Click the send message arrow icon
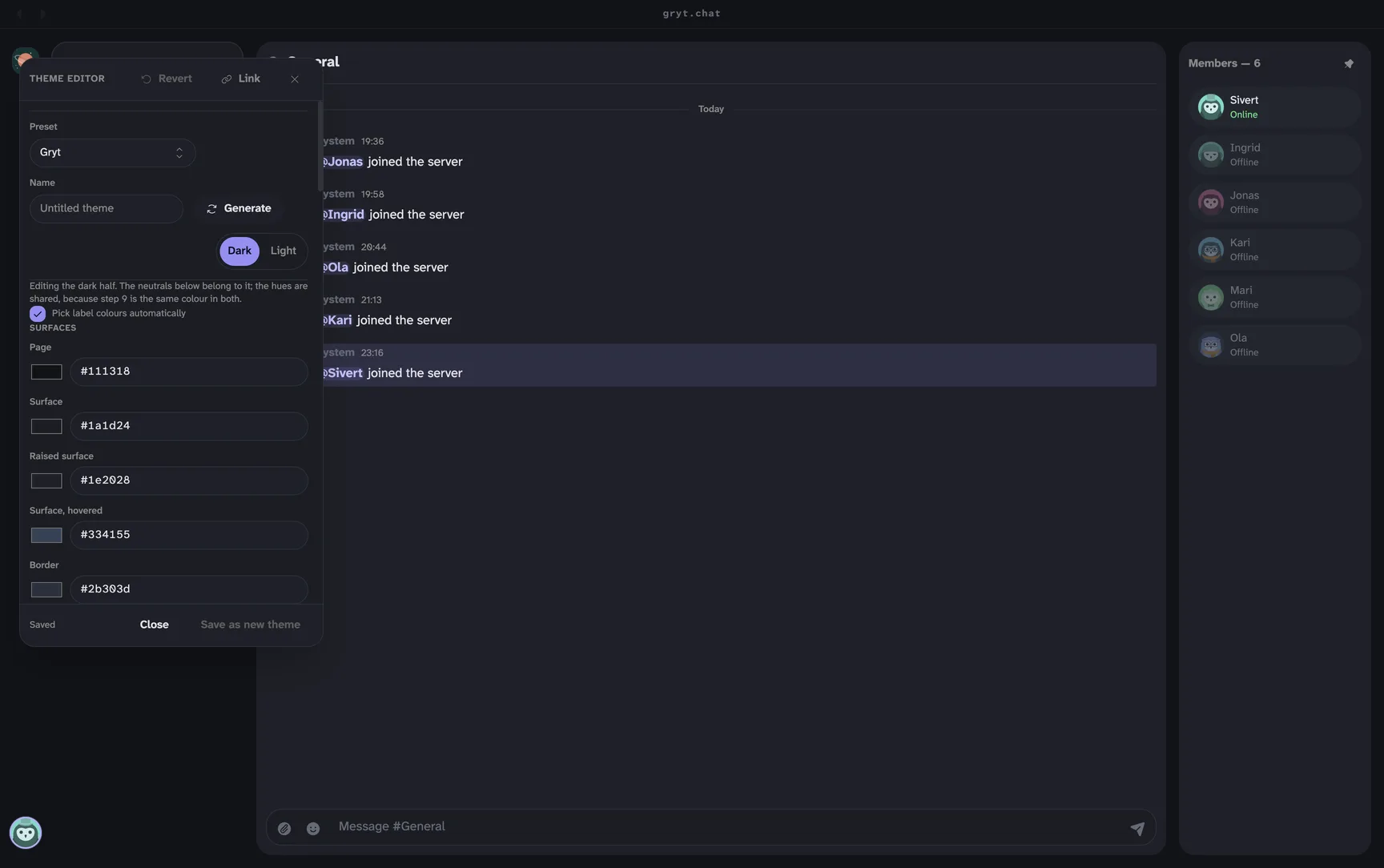Screen dimensions: 1384x868 tap(1137, 828)
